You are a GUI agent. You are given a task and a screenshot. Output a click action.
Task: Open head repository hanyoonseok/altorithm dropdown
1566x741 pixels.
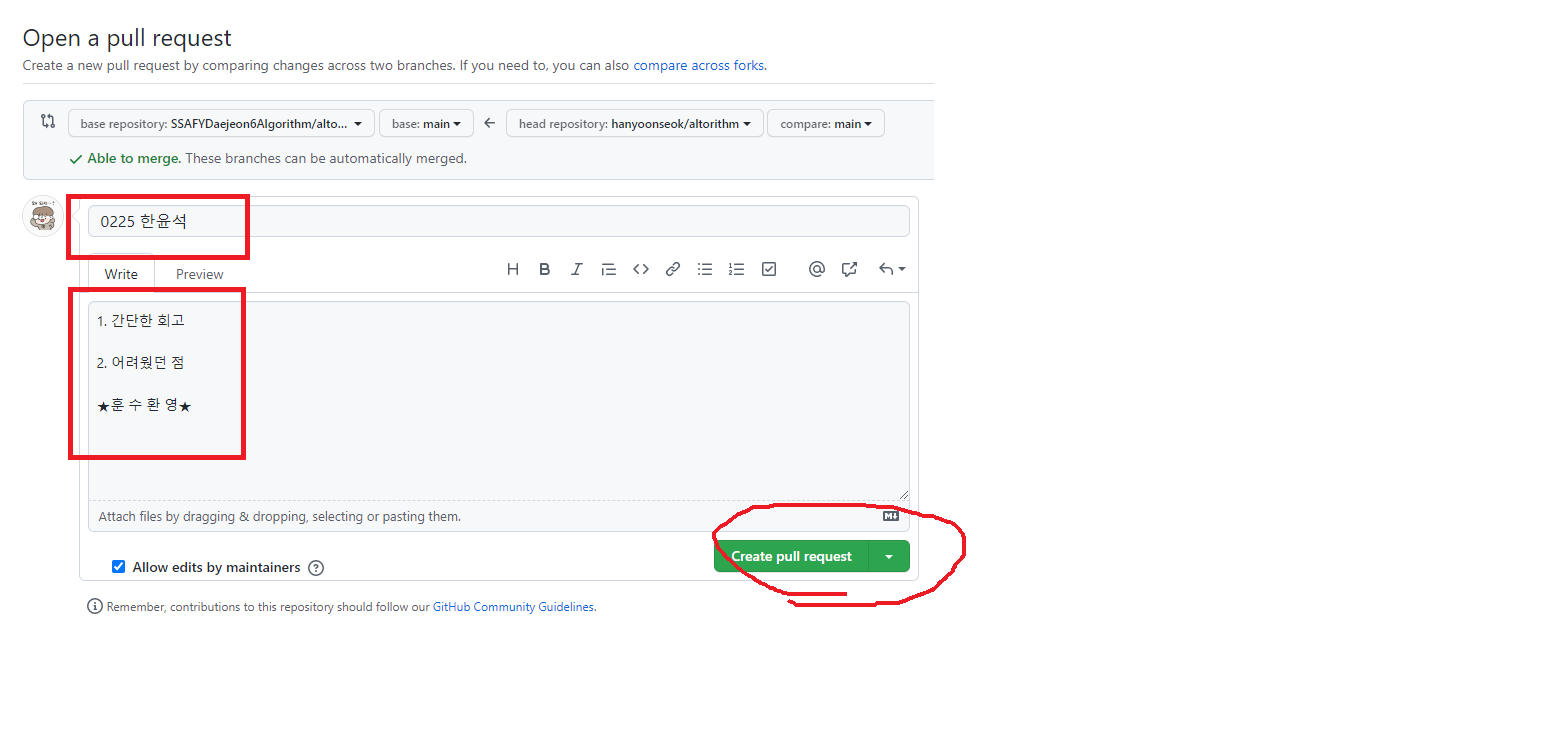pos(635,124)
